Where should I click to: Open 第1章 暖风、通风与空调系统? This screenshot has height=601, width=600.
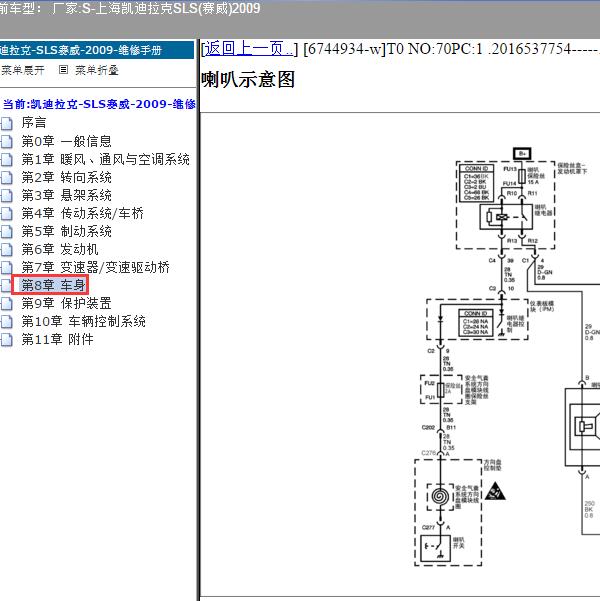coord(105,159)
